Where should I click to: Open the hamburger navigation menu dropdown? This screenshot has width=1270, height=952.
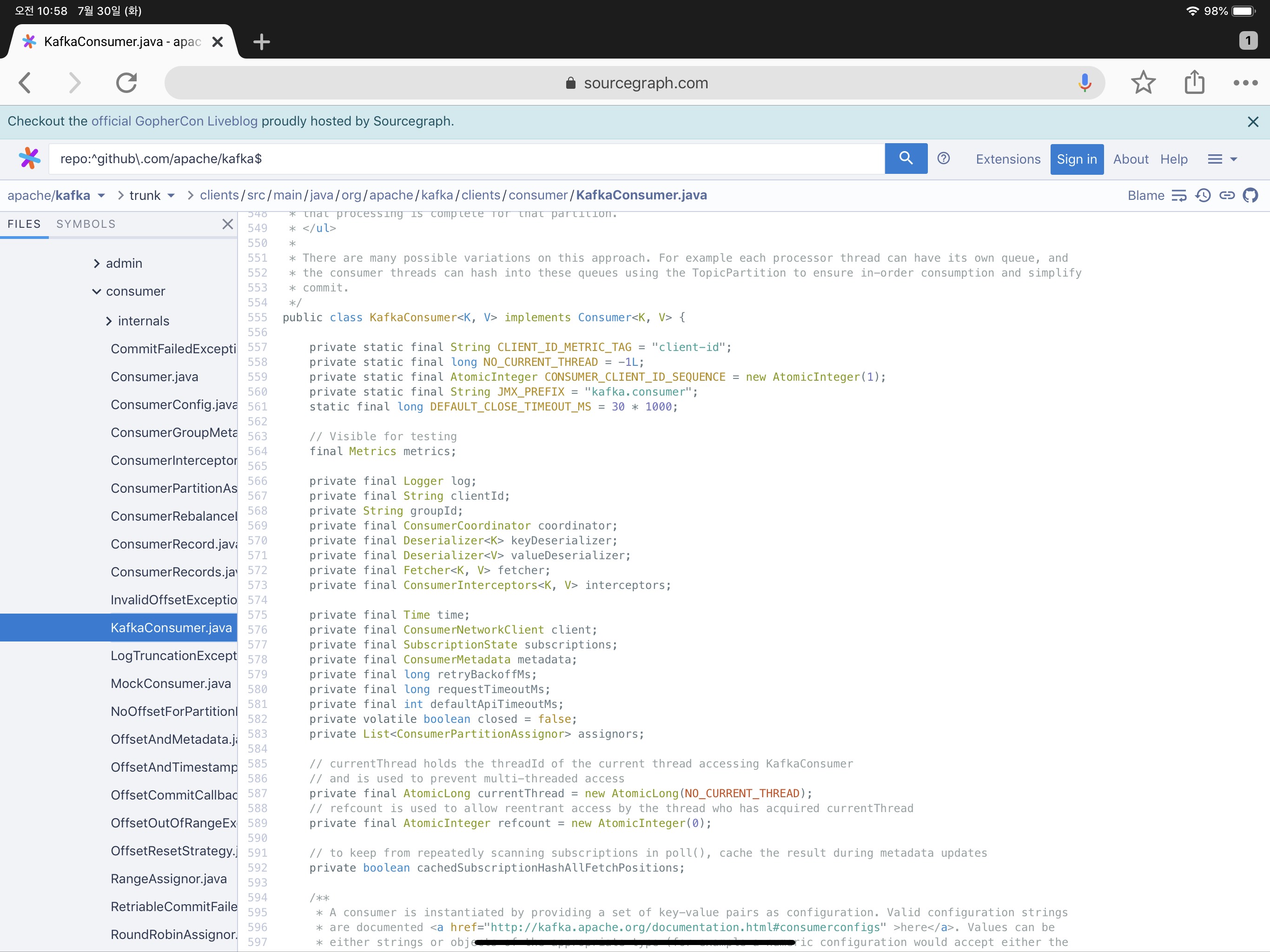pyautogui.click(x=1222, y=159)
